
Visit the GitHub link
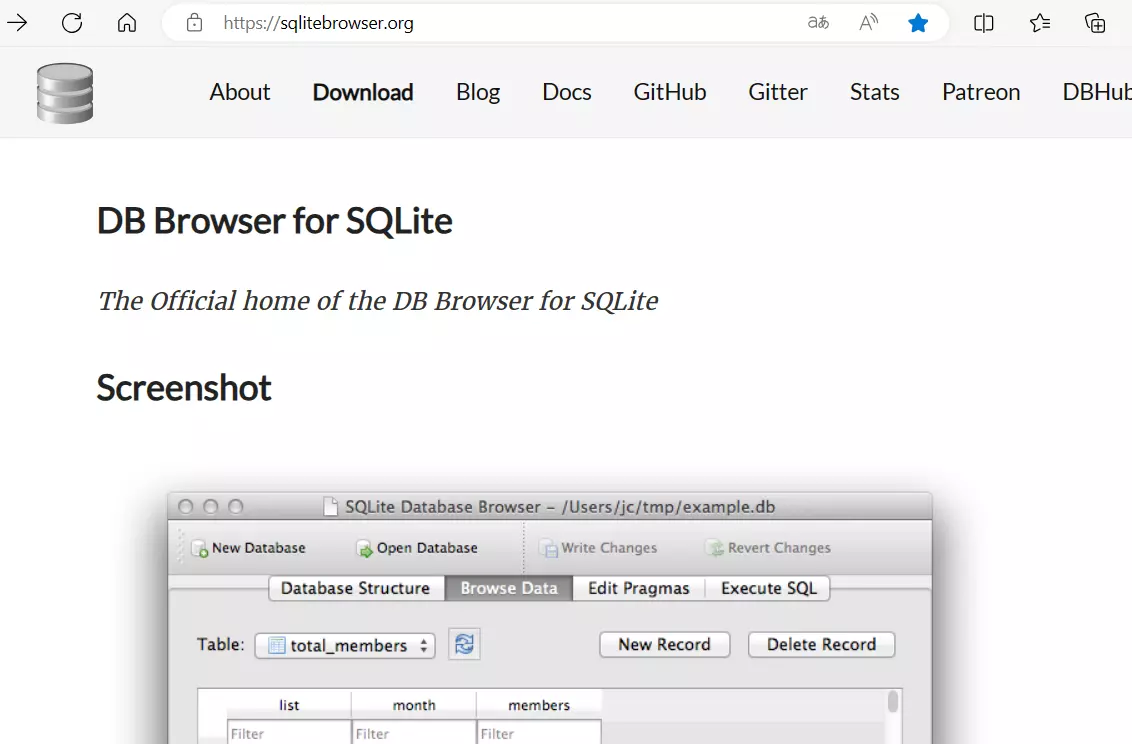670,92
